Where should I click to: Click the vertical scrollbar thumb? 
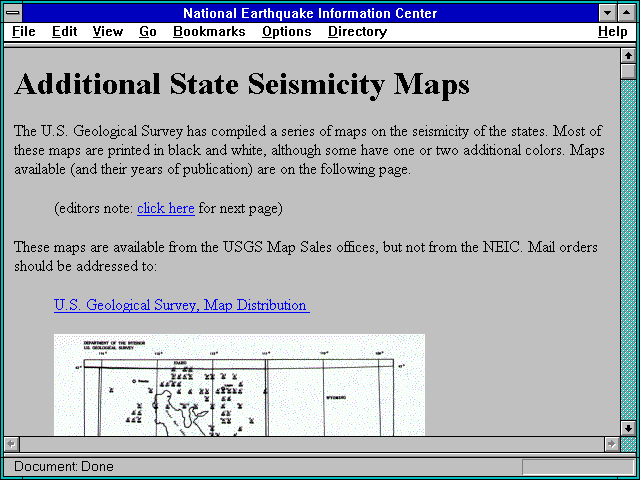628,71
